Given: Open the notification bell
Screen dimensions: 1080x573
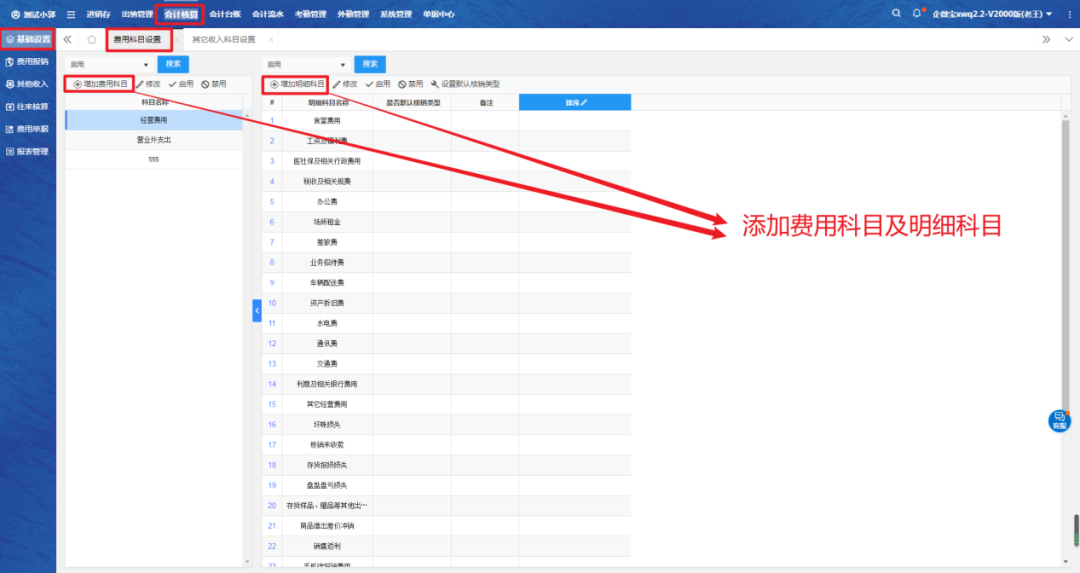Looking at the screenshot, I should tap(916, 14).
